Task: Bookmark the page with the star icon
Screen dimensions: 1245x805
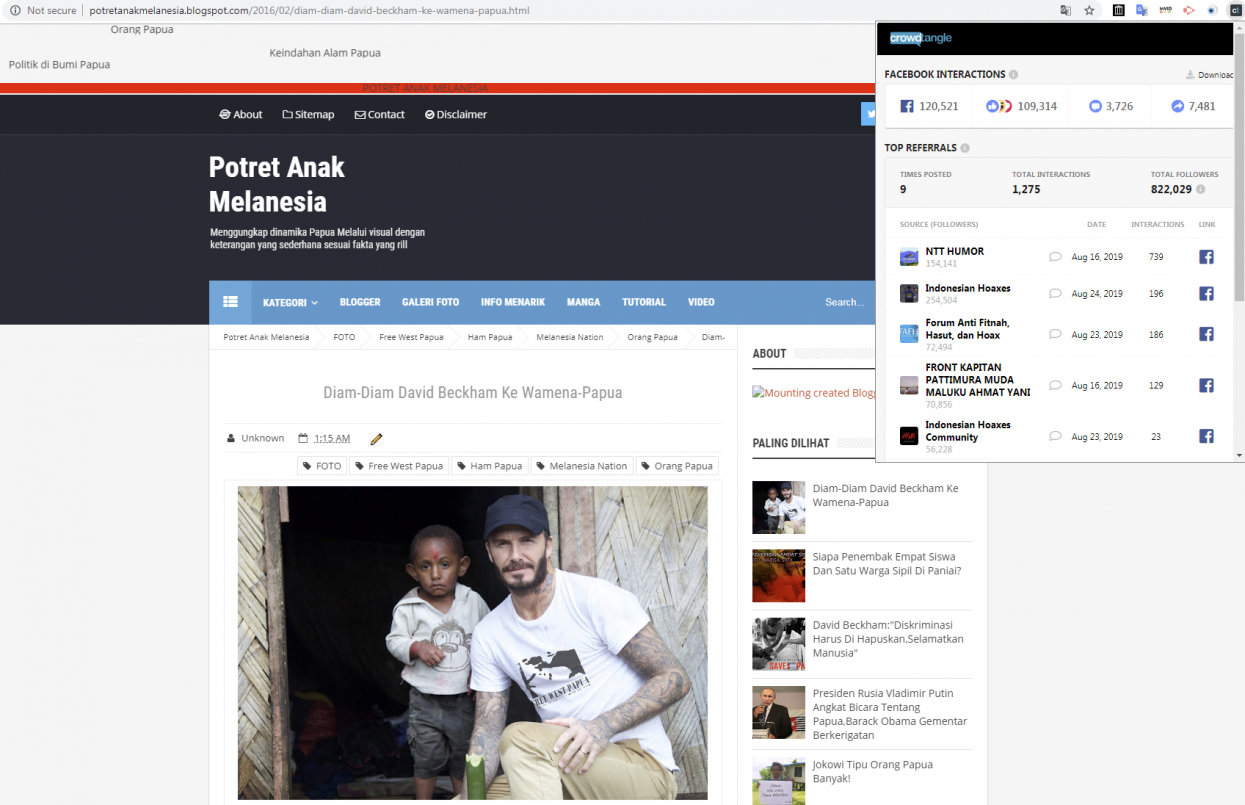Action: coord(1089,11)
